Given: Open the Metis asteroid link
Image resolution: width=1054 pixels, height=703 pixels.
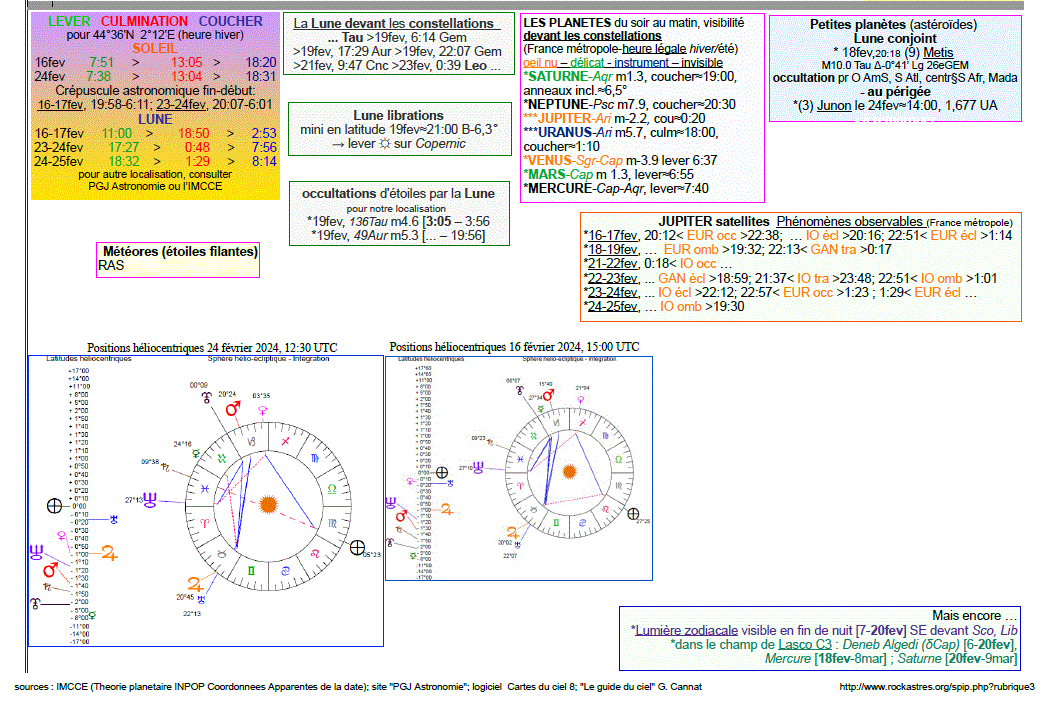Looking at the screenshot, I should (938, 52).
